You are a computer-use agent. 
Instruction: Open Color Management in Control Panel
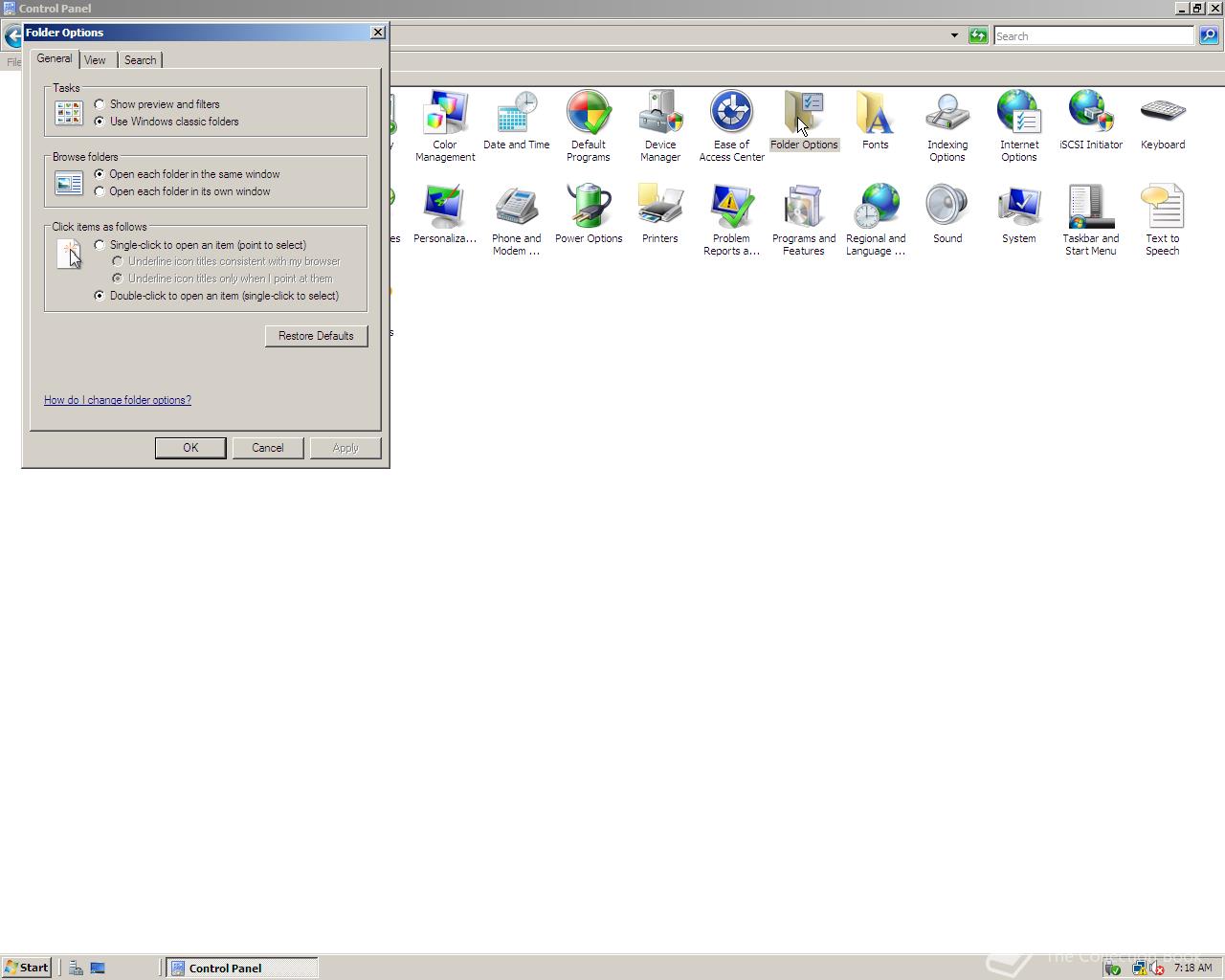pos(445,125)
